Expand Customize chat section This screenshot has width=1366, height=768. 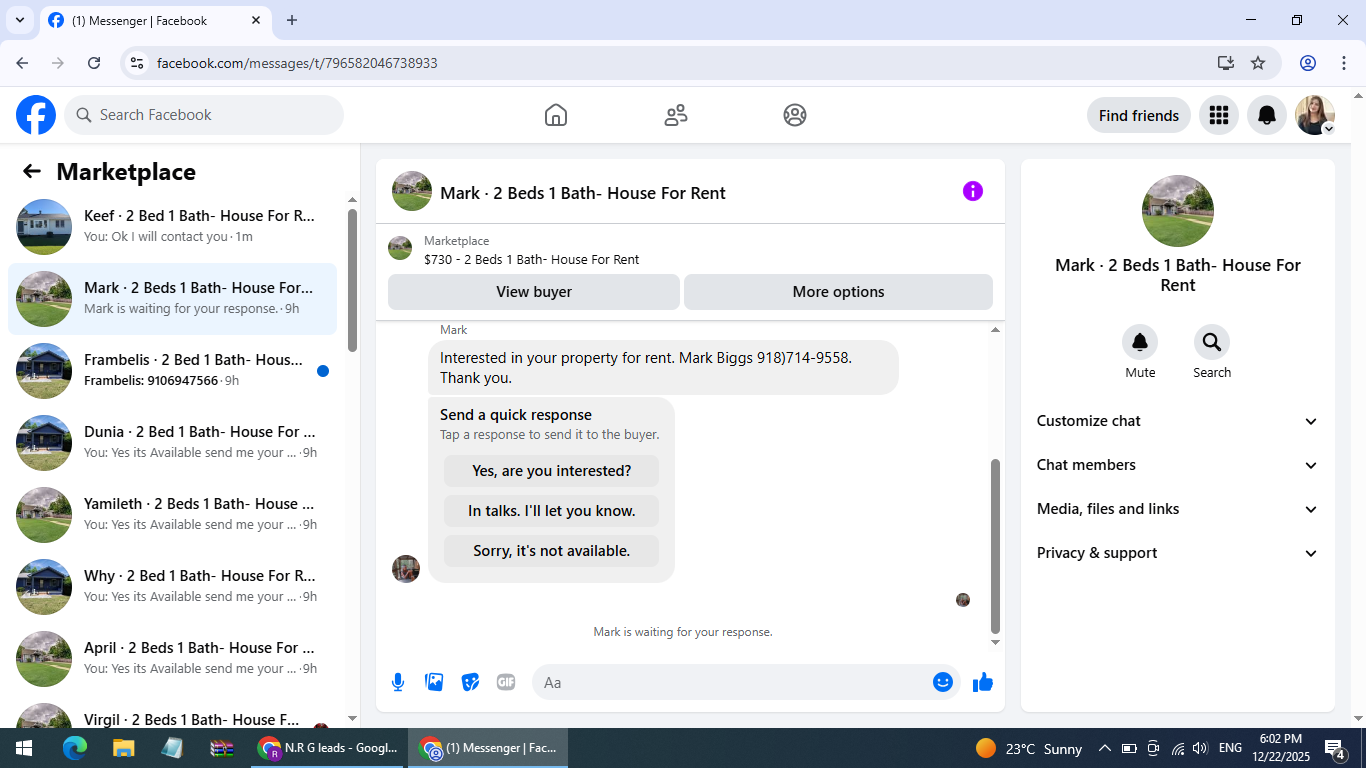(x=1178, y=421)
